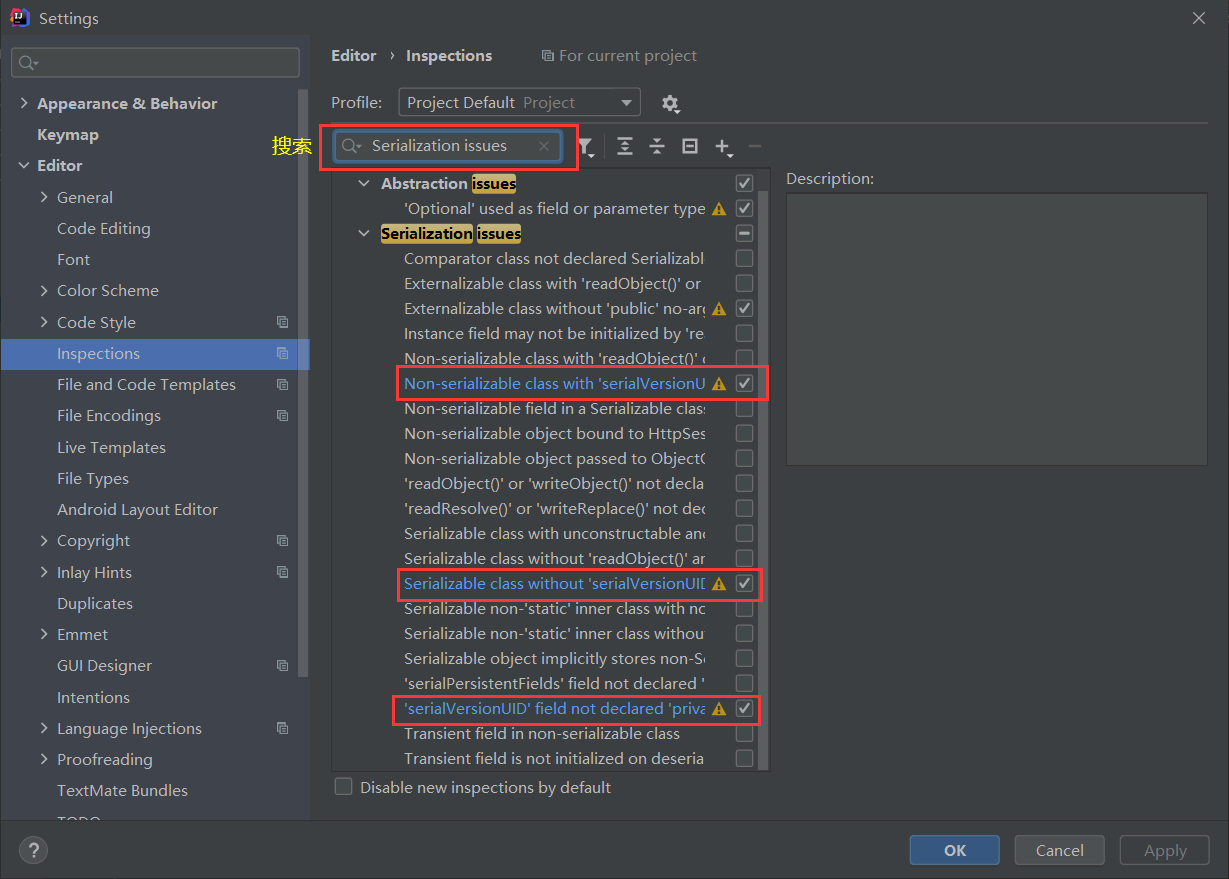Image resolution: width=1229 pixels, height=879 pixels.
Task: Enable Comparator class not declared Serializable checkbox
Action: pos(744,258)
